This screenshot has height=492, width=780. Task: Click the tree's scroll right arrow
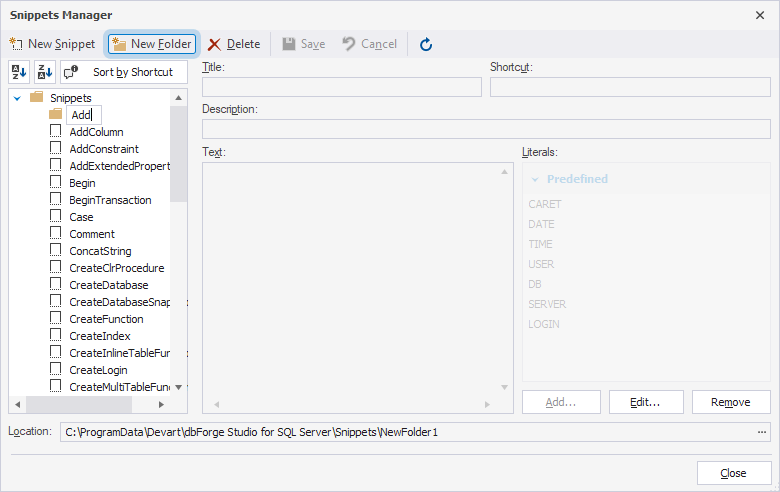161,404
